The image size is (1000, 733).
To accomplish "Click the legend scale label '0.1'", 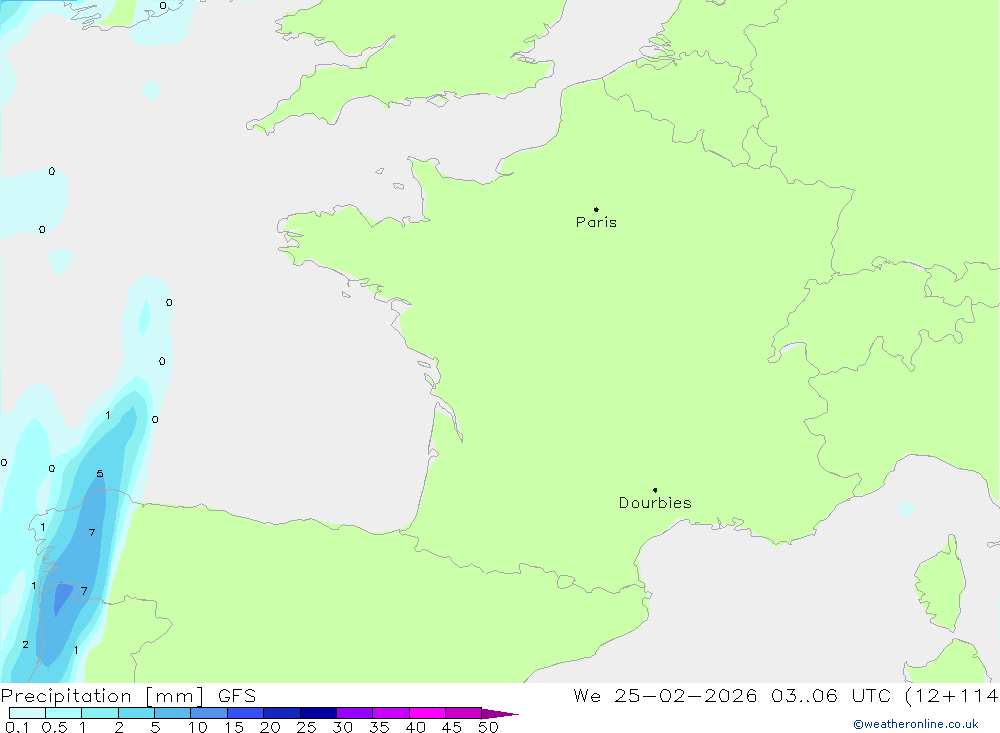I will pos(17,727).
